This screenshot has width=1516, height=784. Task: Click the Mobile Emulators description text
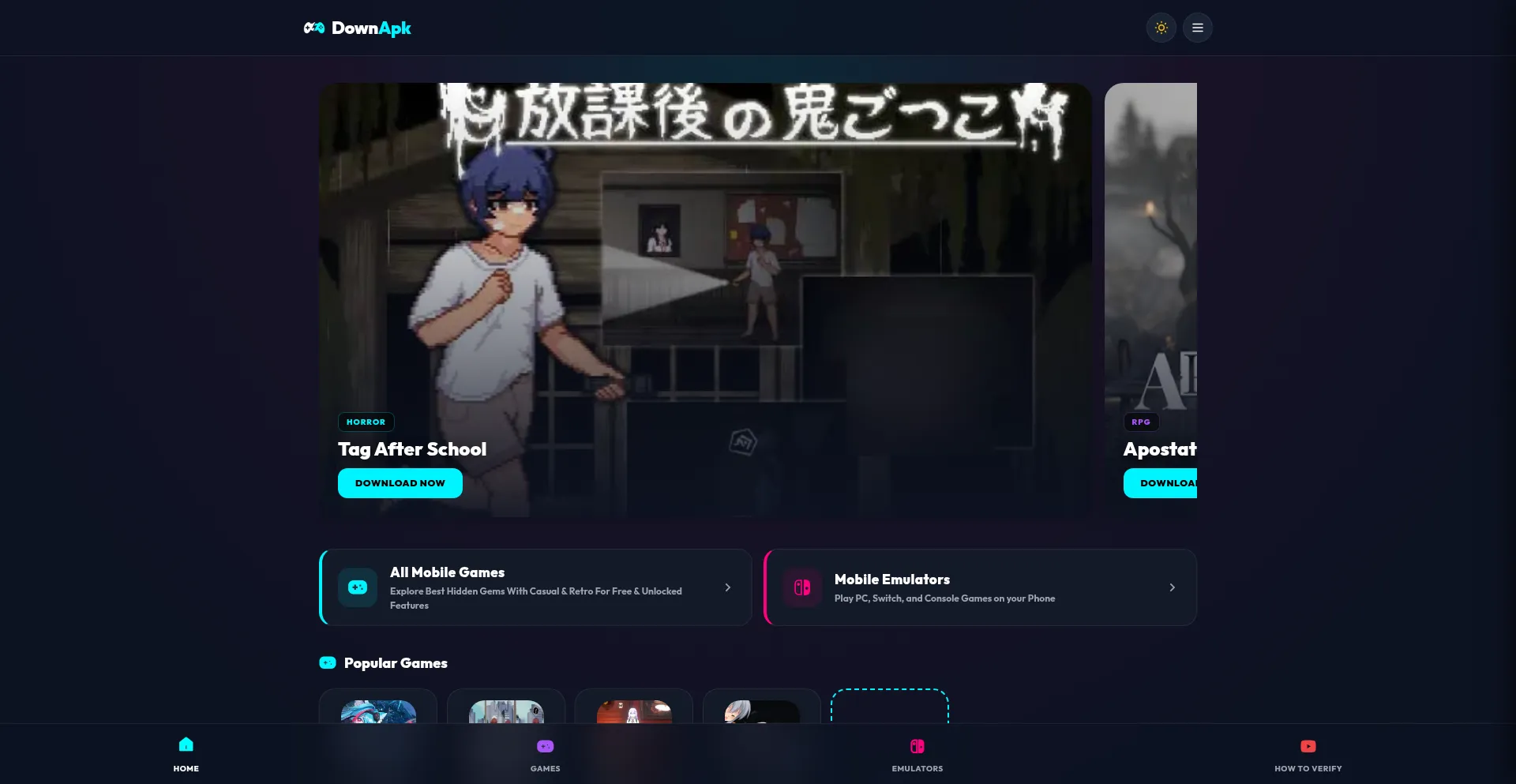pos(944,598)
